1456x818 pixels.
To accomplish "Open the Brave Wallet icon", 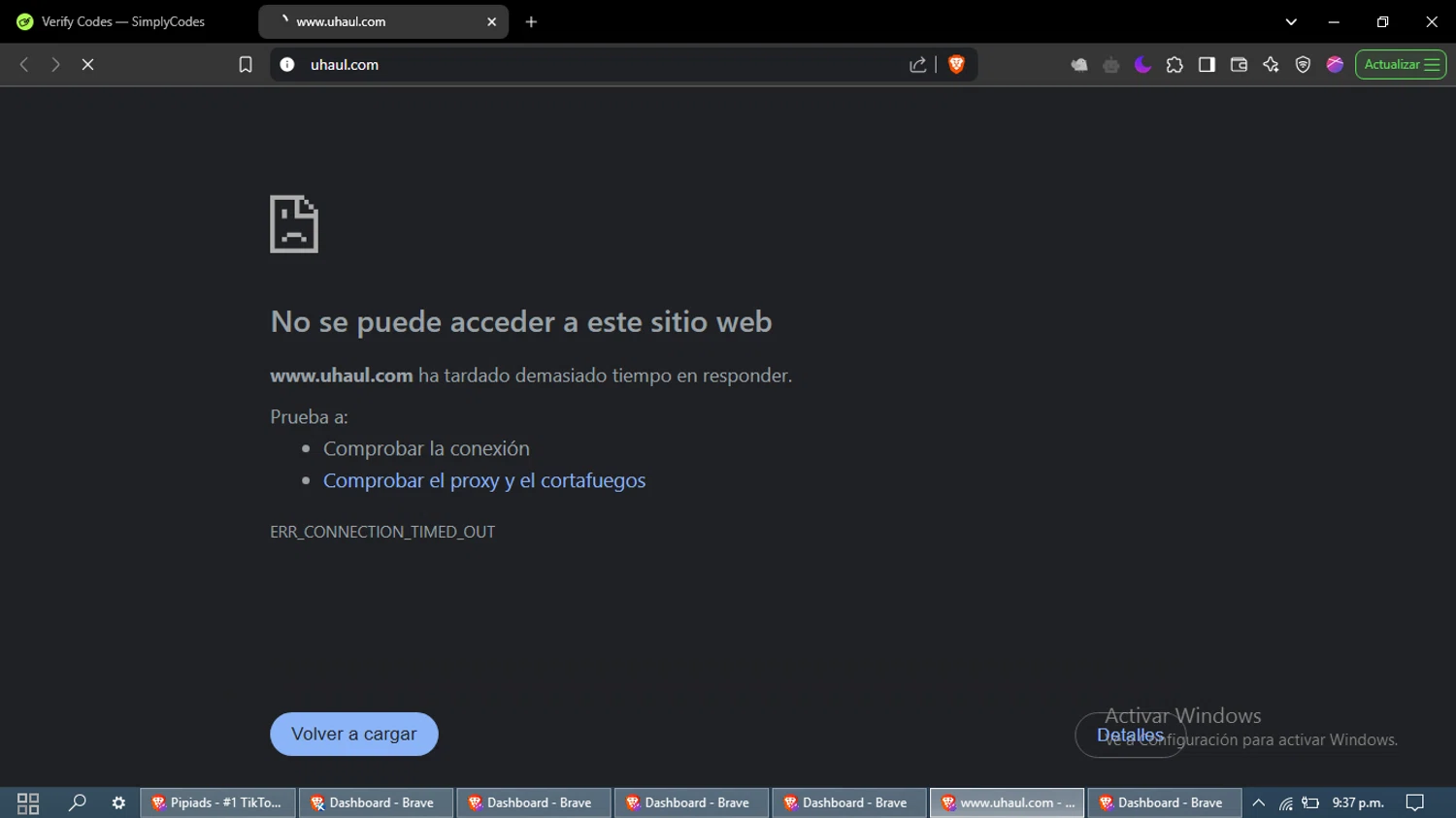I will pos(1239,64).
